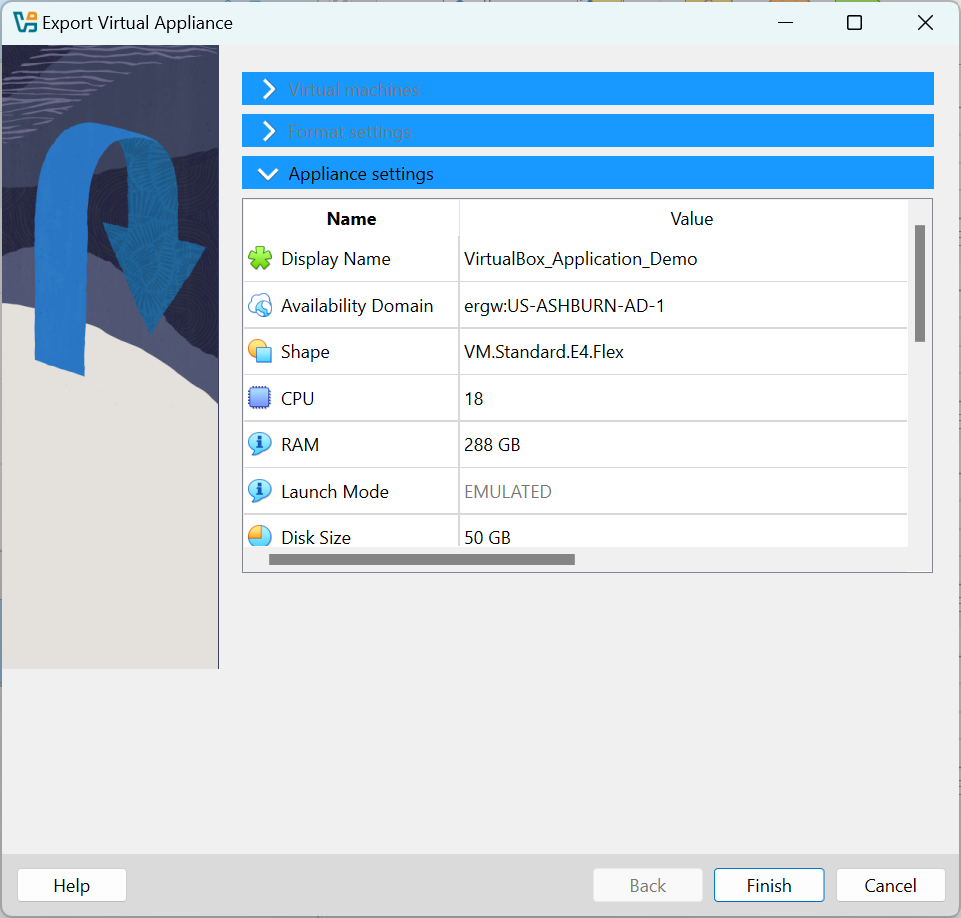Select the ergw:US-ASHBURN-AD-1 value
961x918 pixels.
click(x=564, y=305)
